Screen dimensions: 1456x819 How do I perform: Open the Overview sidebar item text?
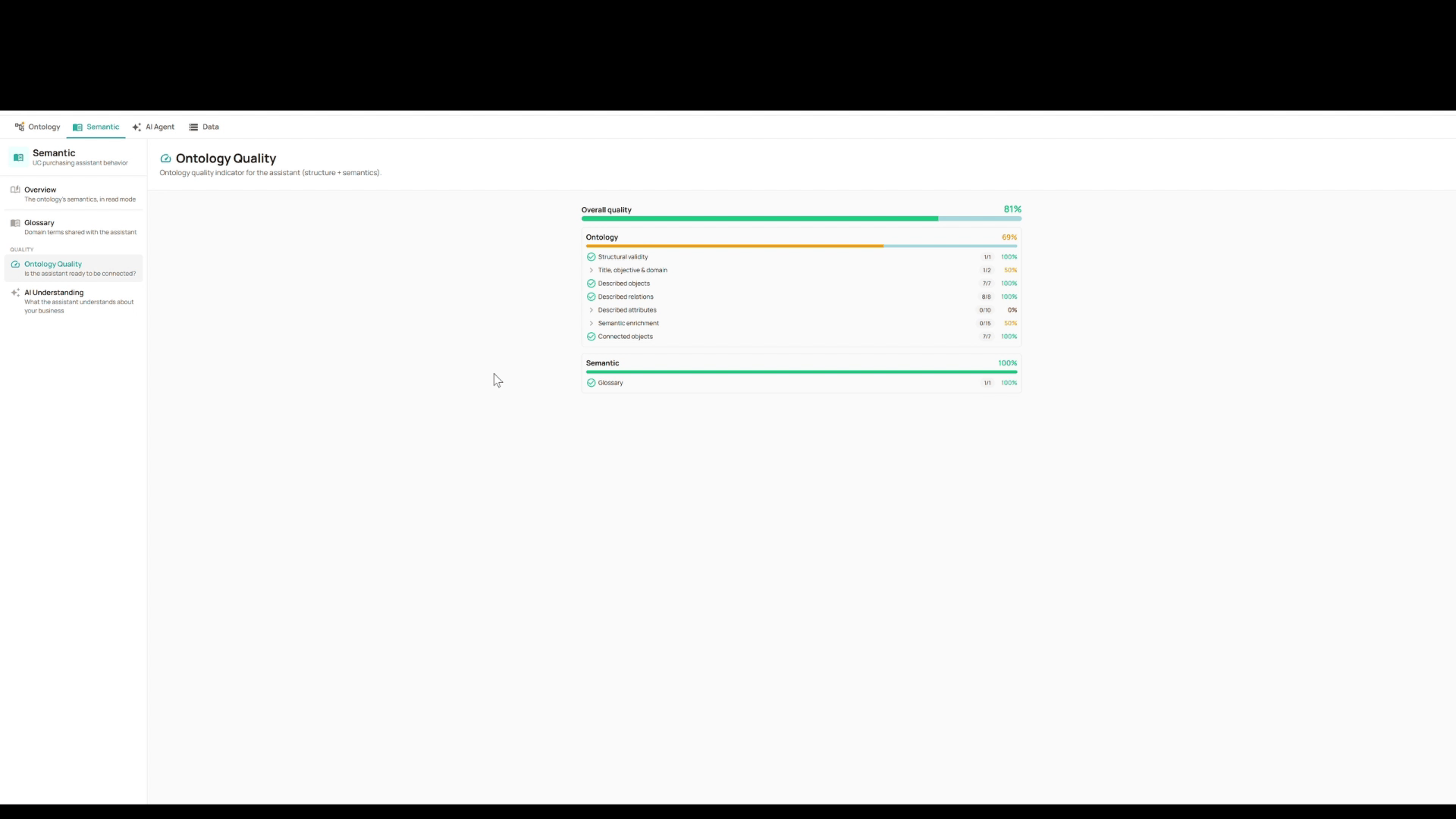pyautogui.click(x=40, y=190)
